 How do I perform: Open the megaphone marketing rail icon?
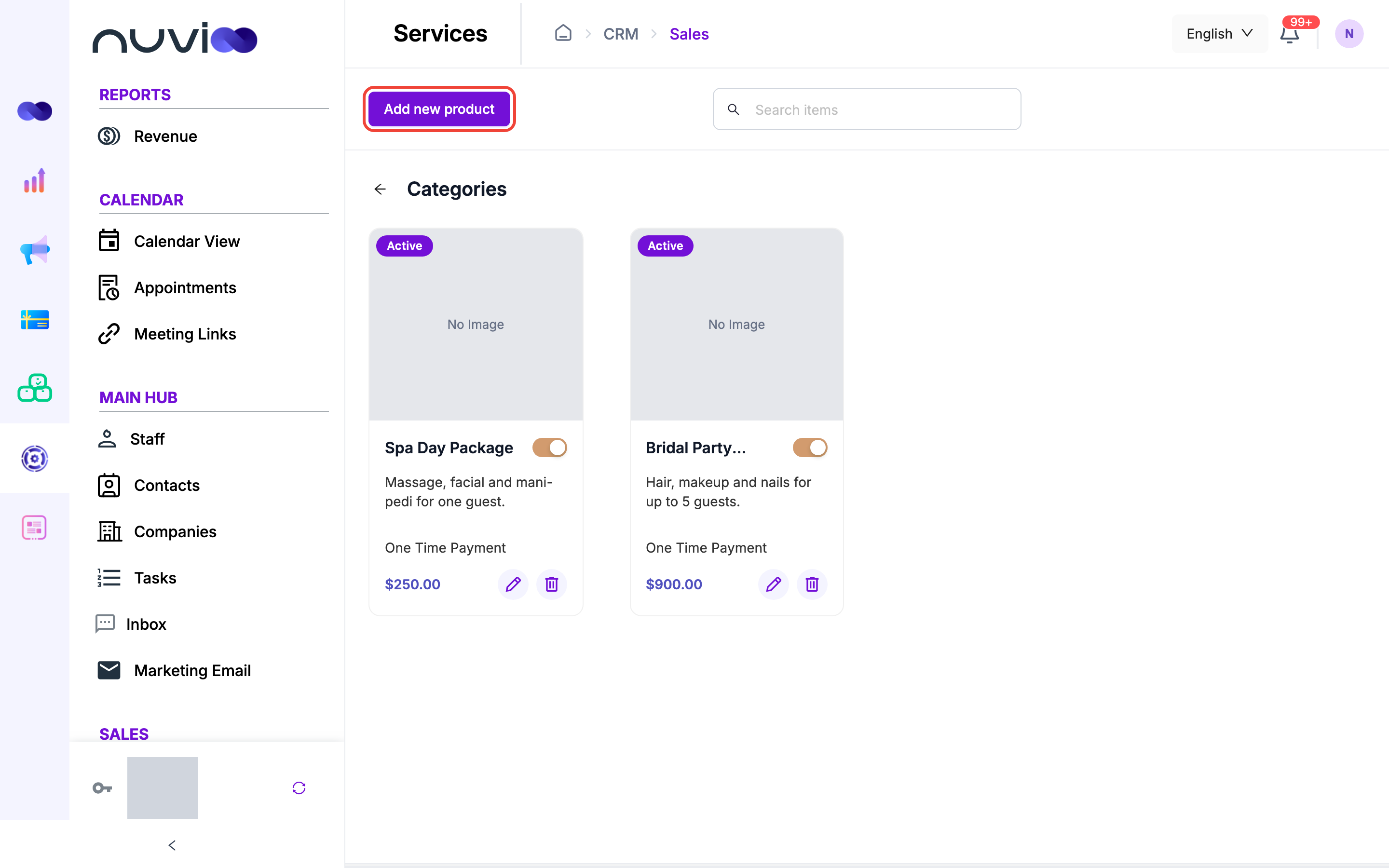34,250
